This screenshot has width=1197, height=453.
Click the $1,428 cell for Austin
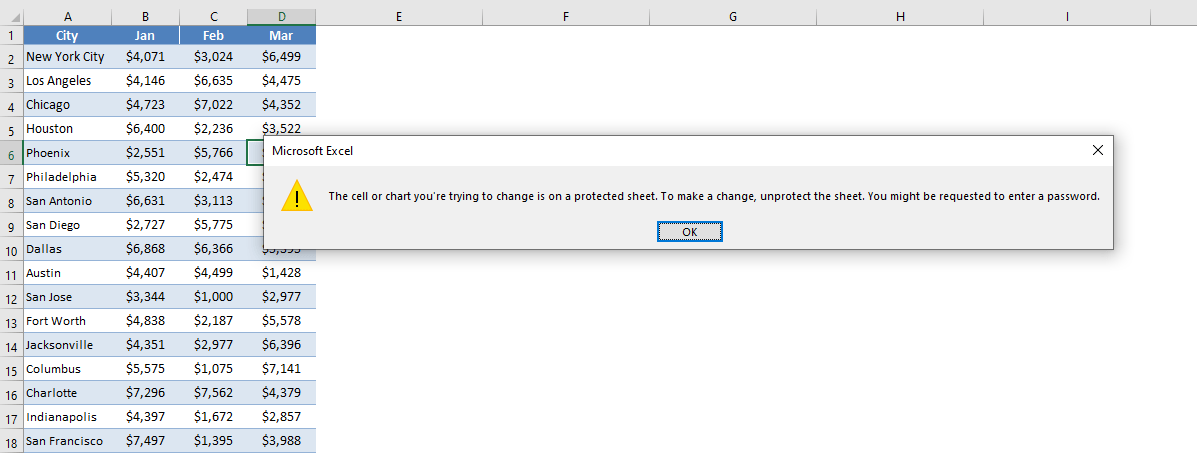[x=281, y=273]
